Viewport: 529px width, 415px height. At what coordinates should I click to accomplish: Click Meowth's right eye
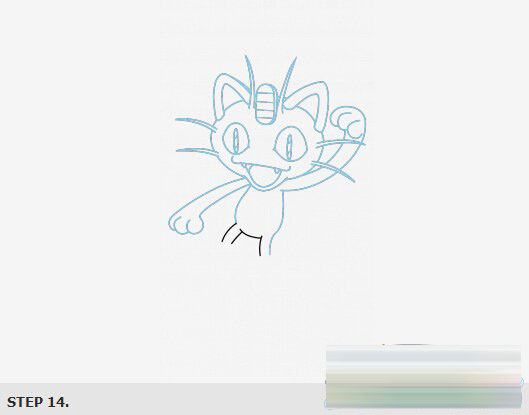pos(290,143)
